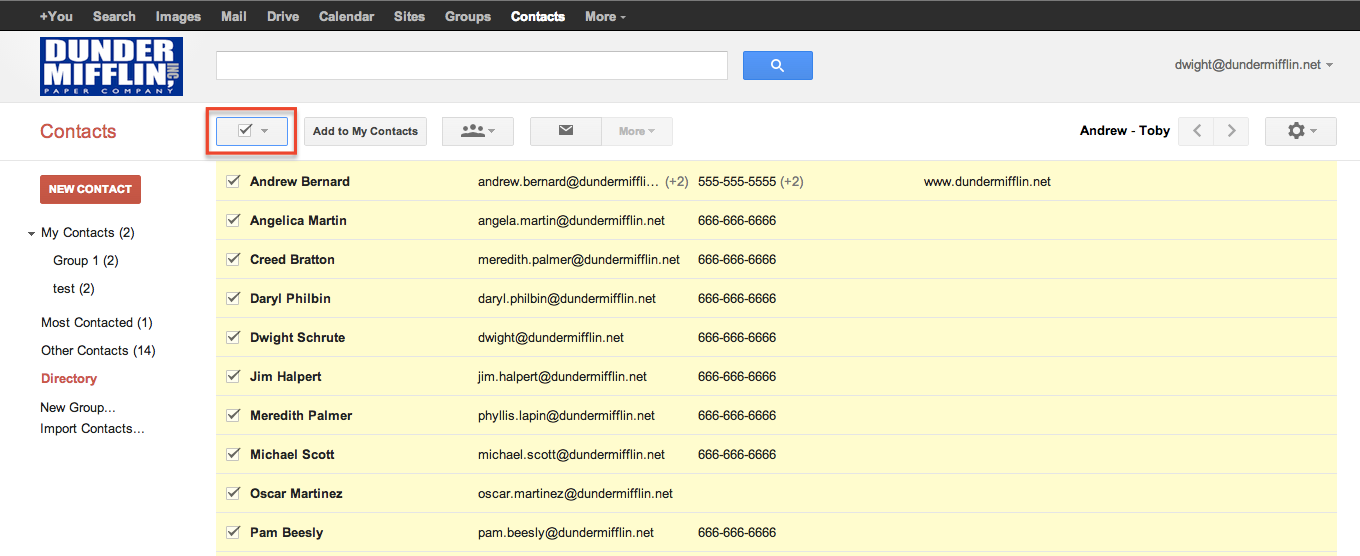Click the Dunder Mifflin logo

click(x=111, y=66)
